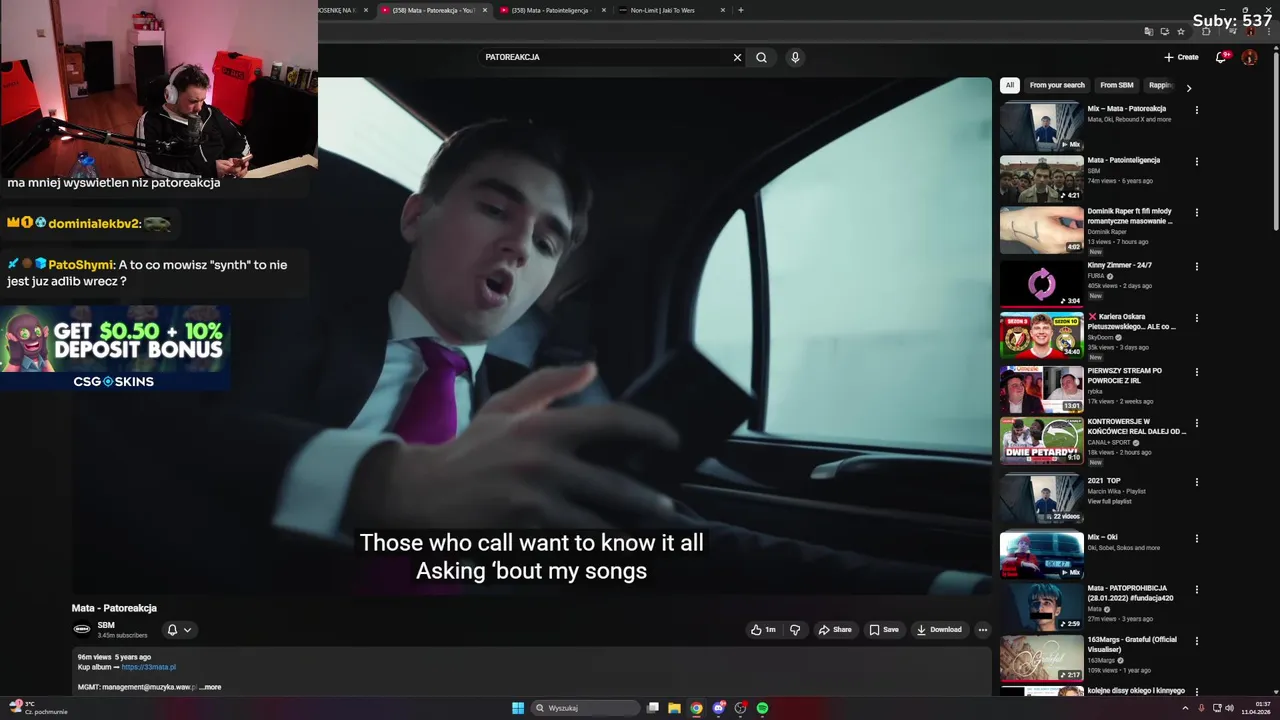Open the three-dot more actions menu below video
This screenshot has width=1280, height=720.
pyautogui.click(x=983, y=630)
